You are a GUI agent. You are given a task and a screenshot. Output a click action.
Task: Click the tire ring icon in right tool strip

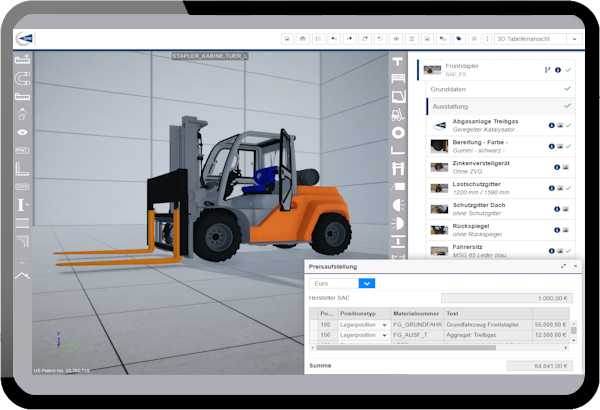(399, 132)
